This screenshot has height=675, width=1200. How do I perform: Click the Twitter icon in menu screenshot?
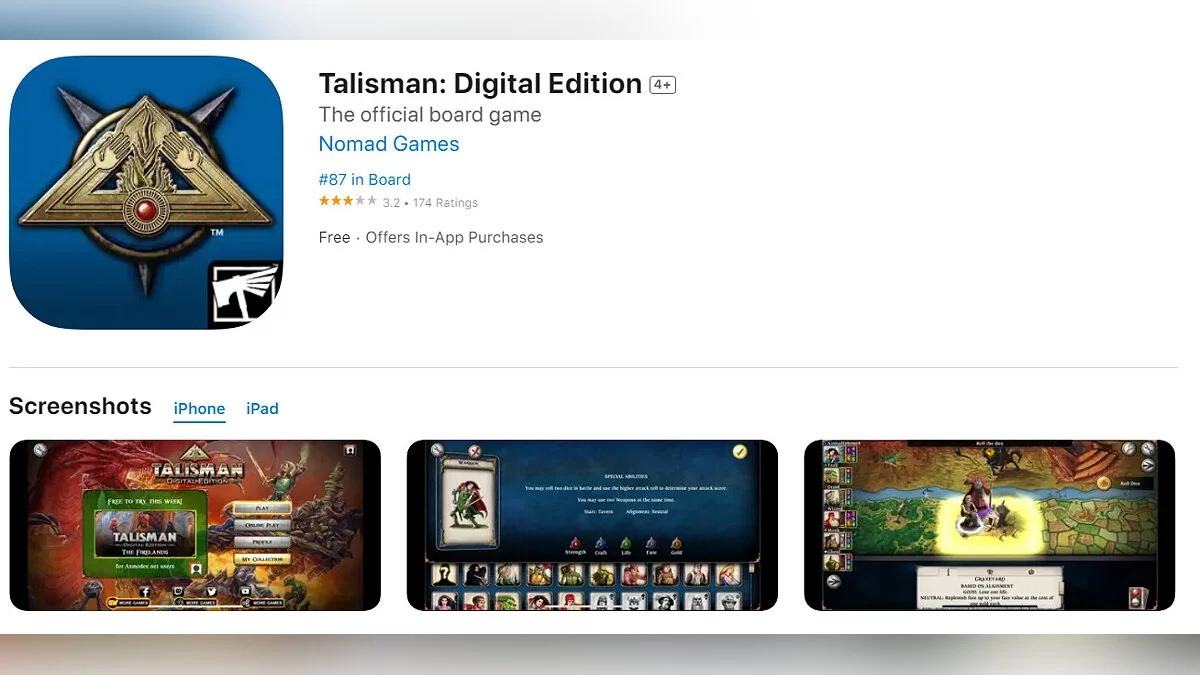point(212,591)
